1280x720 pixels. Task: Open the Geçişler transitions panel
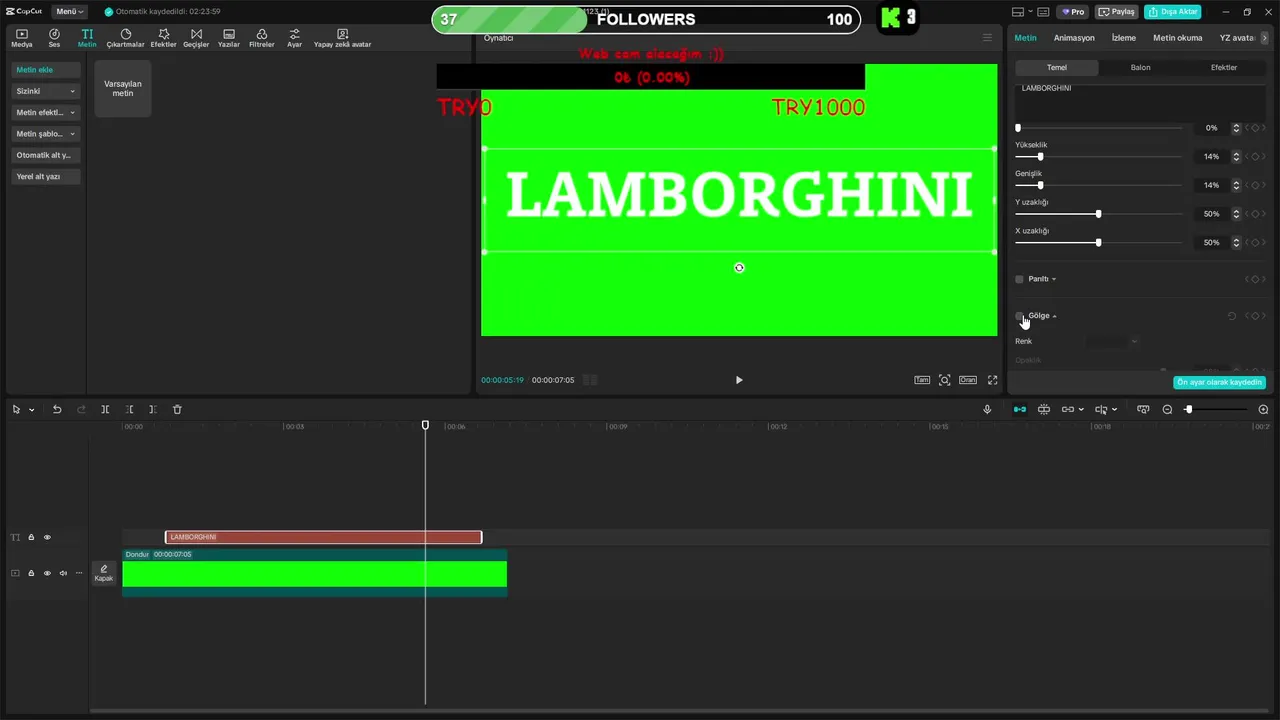(196, 38)
